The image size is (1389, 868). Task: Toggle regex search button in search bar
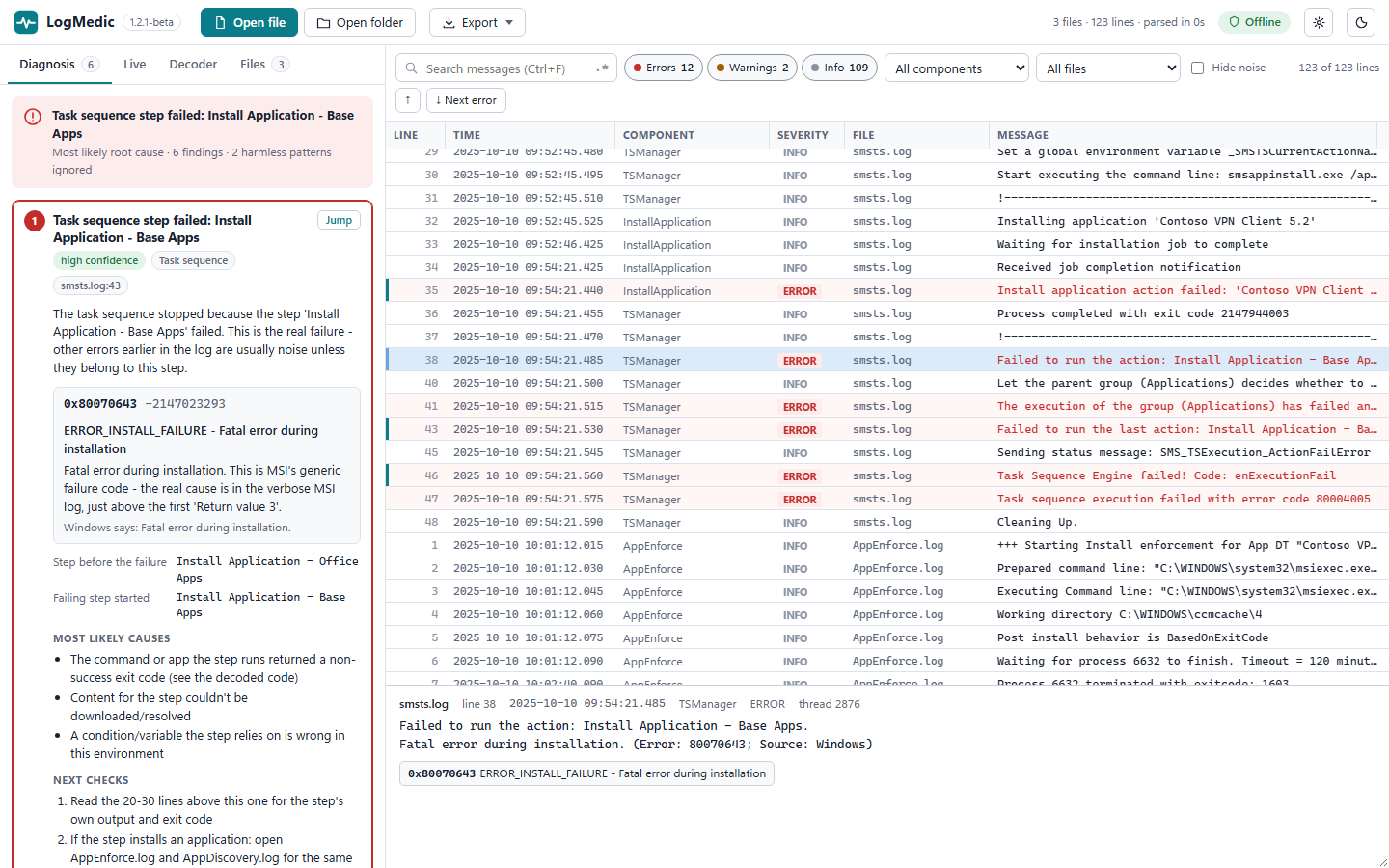click(602, 68)
